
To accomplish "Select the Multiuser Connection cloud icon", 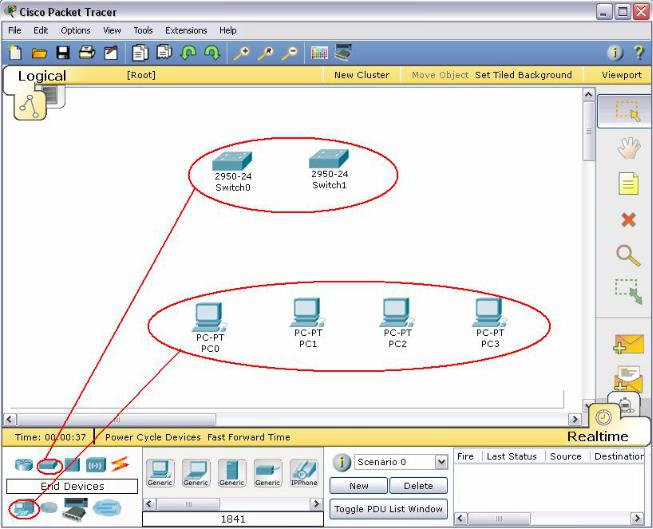I will click(x=107, y=508).
